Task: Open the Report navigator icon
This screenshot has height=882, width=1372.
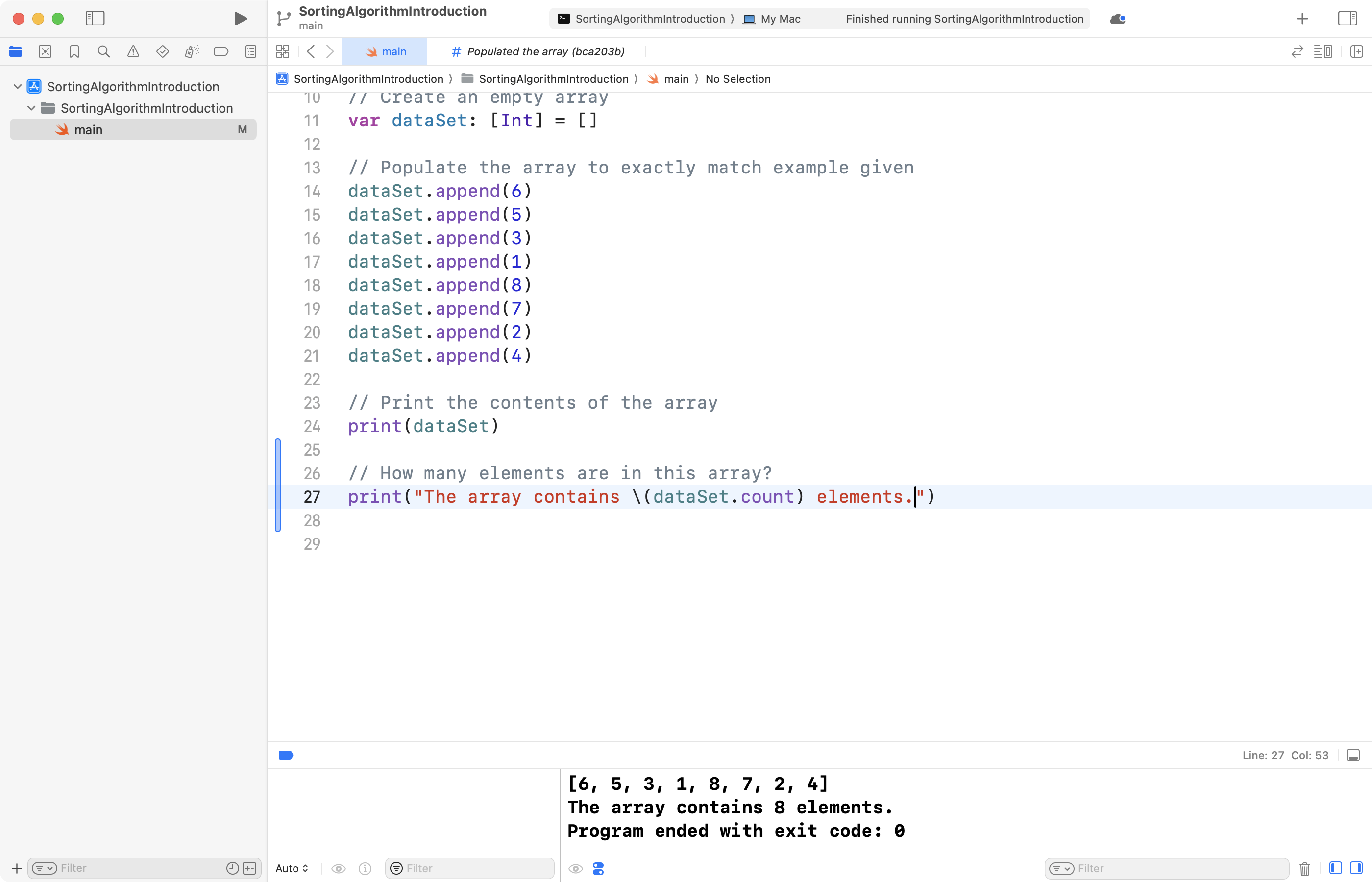Action: (x=251, y=51)
